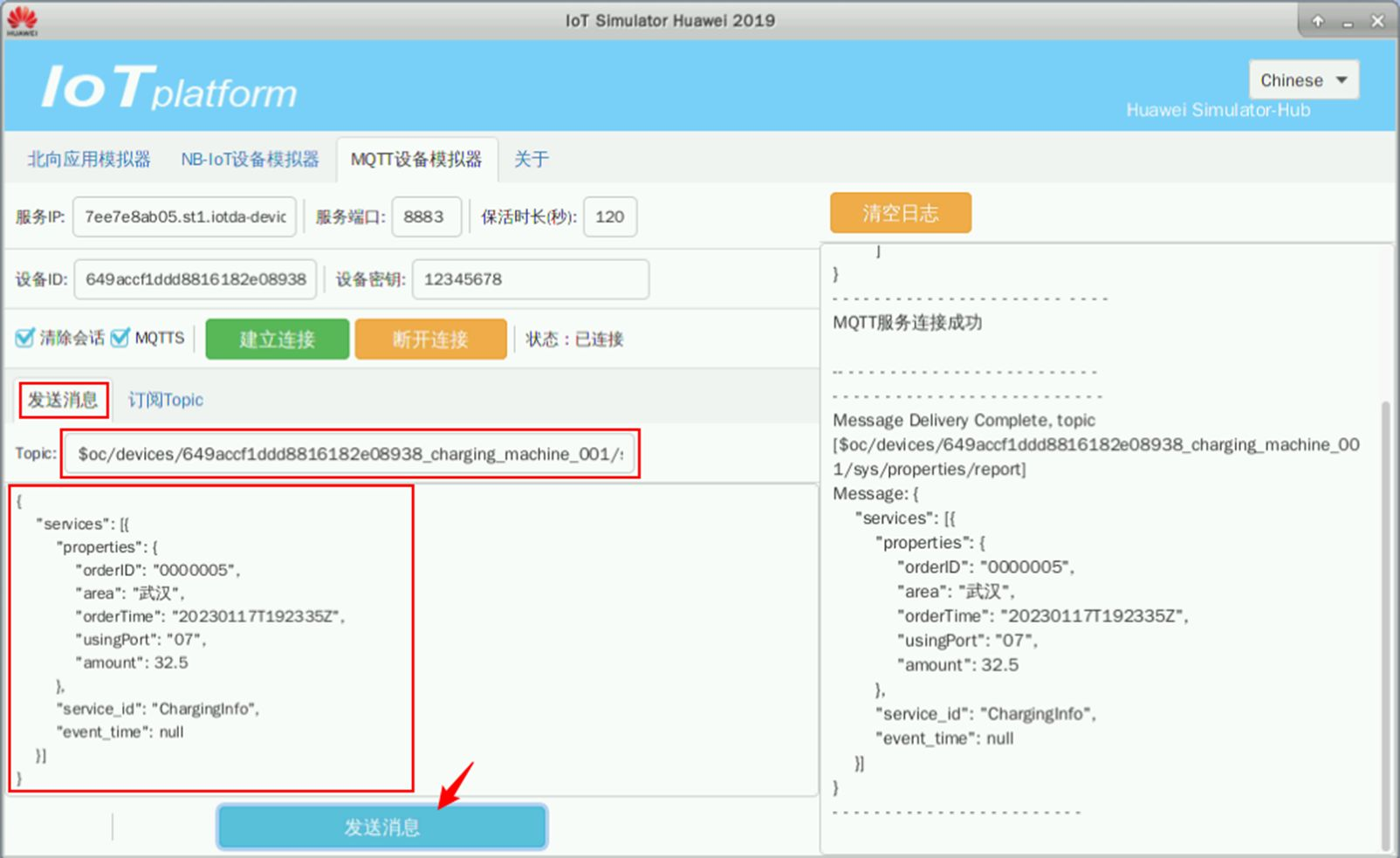Select the MQTT设备模拟器 tab
The width and height of the screenshot is (1400, 858).
click(416, 159)
